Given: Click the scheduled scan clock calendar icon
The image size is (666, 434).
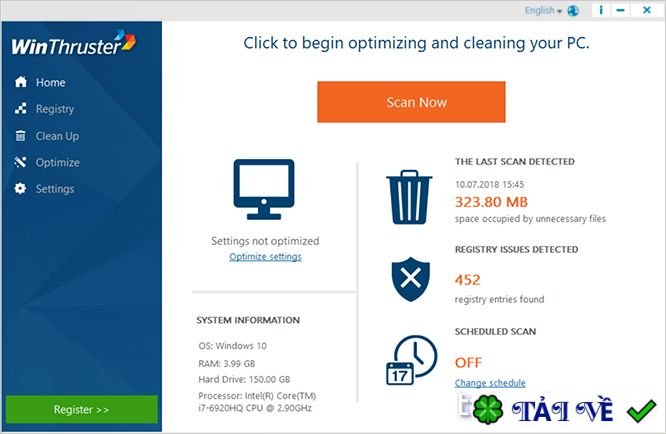Looking at the screenshot, I should click(411, 361).
